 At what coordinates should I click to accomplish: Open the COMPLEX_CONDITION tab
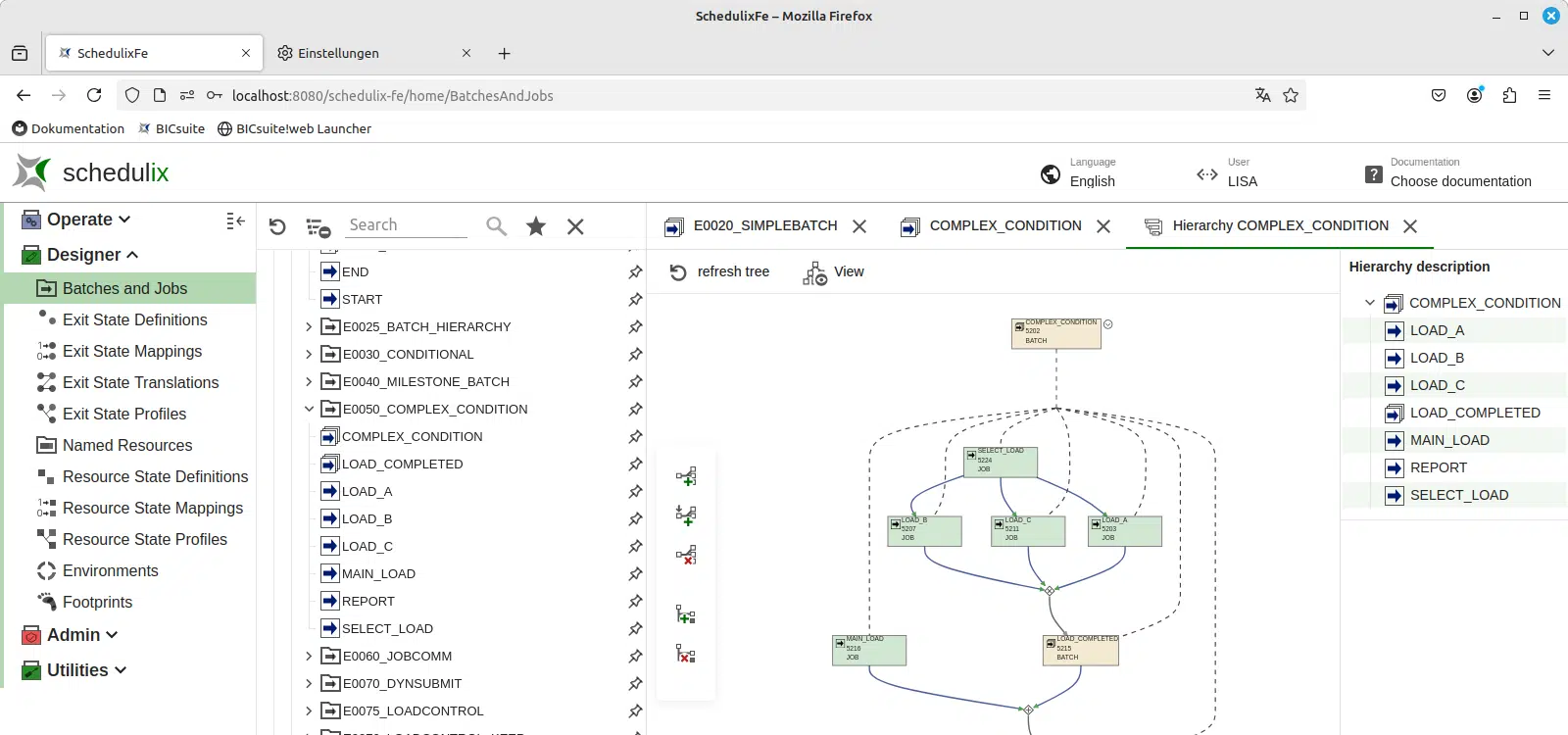click(1004, 226)
